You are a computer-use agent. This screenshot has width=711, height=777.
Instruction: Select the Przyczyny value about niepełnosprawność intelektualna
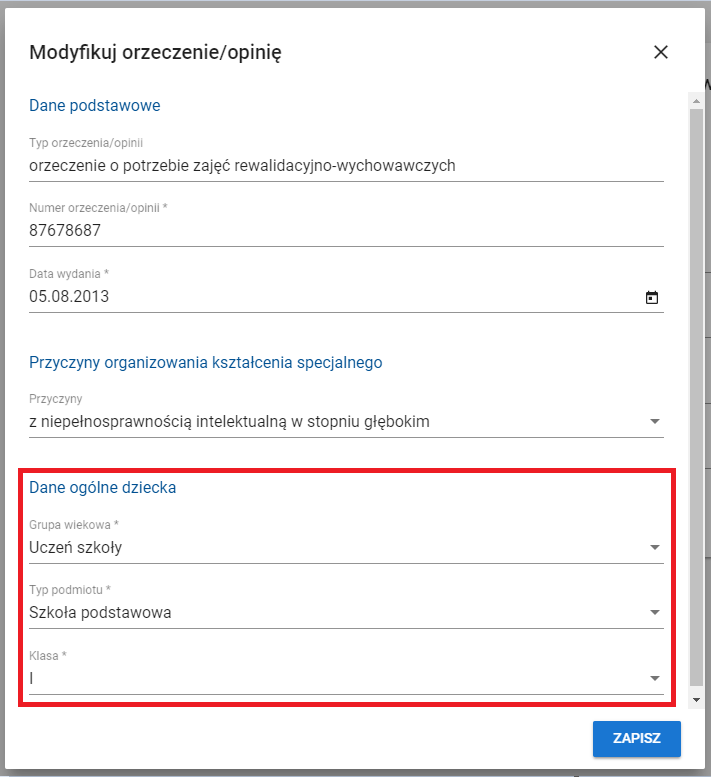230,422
